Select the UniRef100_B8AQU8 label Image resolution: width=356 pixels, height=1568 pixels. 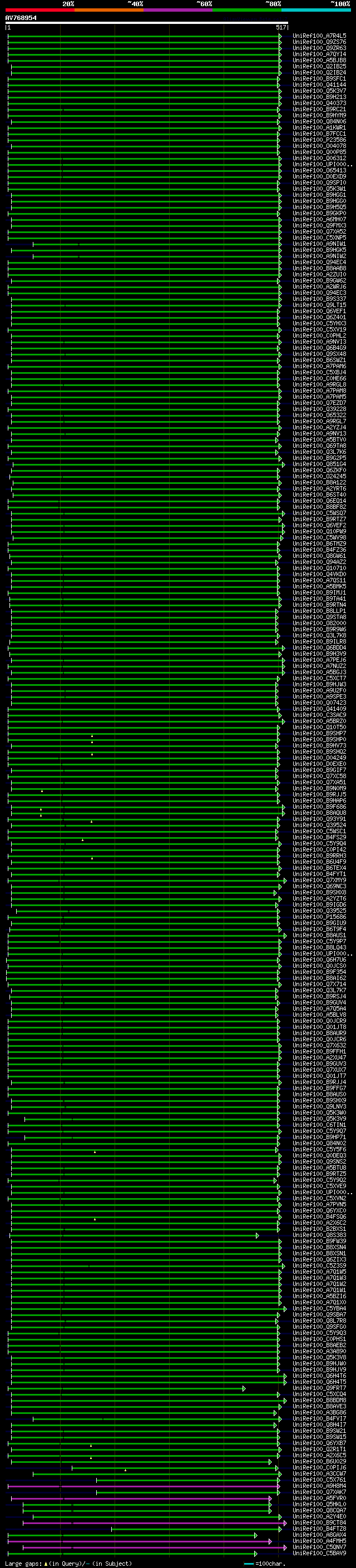point(319,813)
